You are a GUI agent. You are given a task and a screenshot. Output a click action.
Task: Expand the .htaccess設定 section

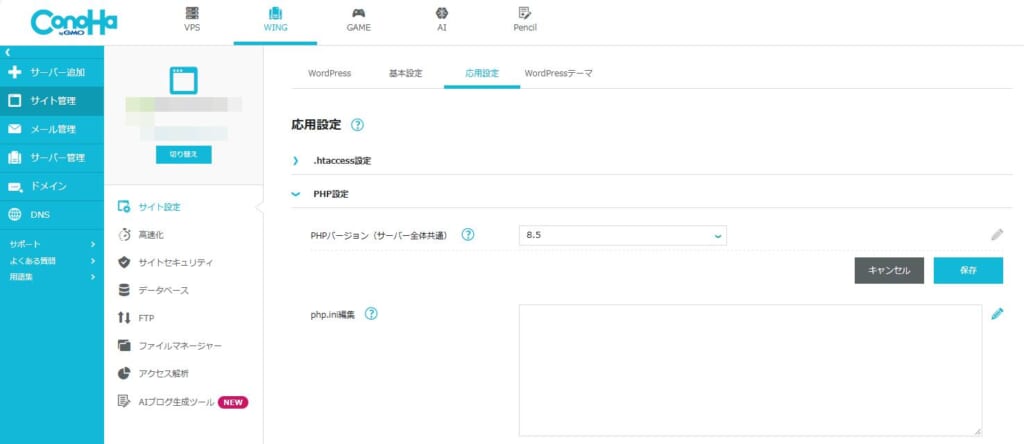pyautogui.click(x=296, y=161)
